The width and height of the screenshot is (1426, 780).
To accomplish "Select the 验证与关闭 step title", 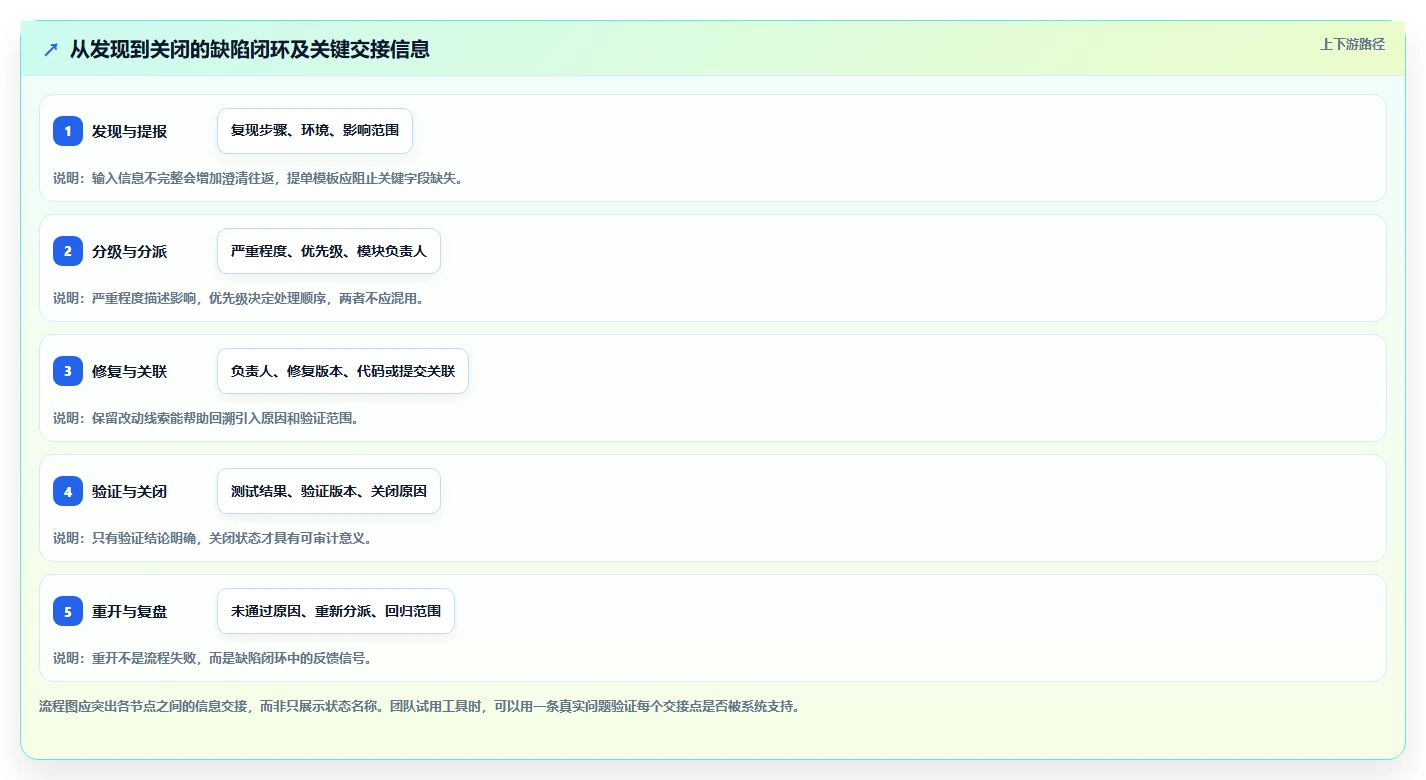I will pyautogui.click(x=129, y=491).
